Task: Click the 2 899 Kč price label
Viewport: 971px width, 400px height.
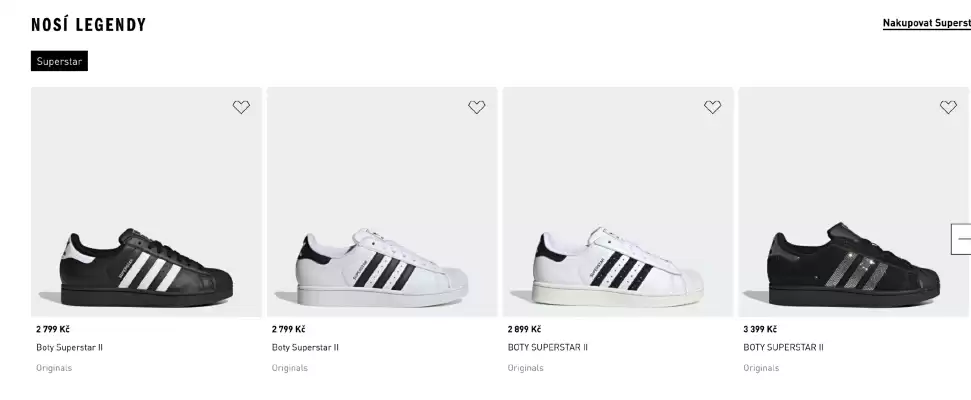Action: pos(524,329)
